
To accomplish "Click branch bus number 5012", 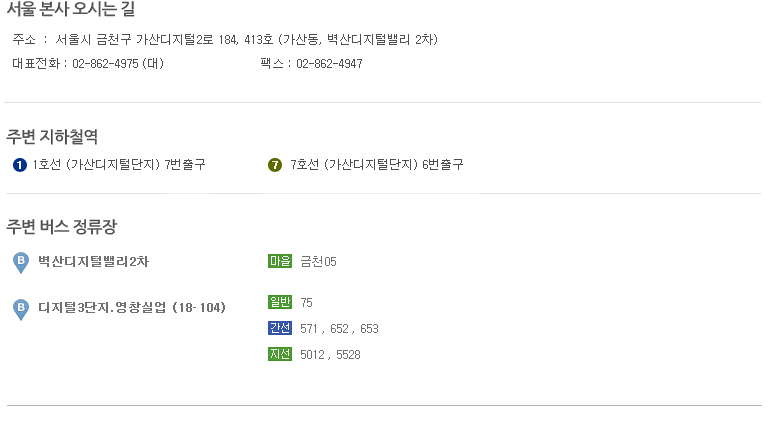I will [x=312, y=355].
